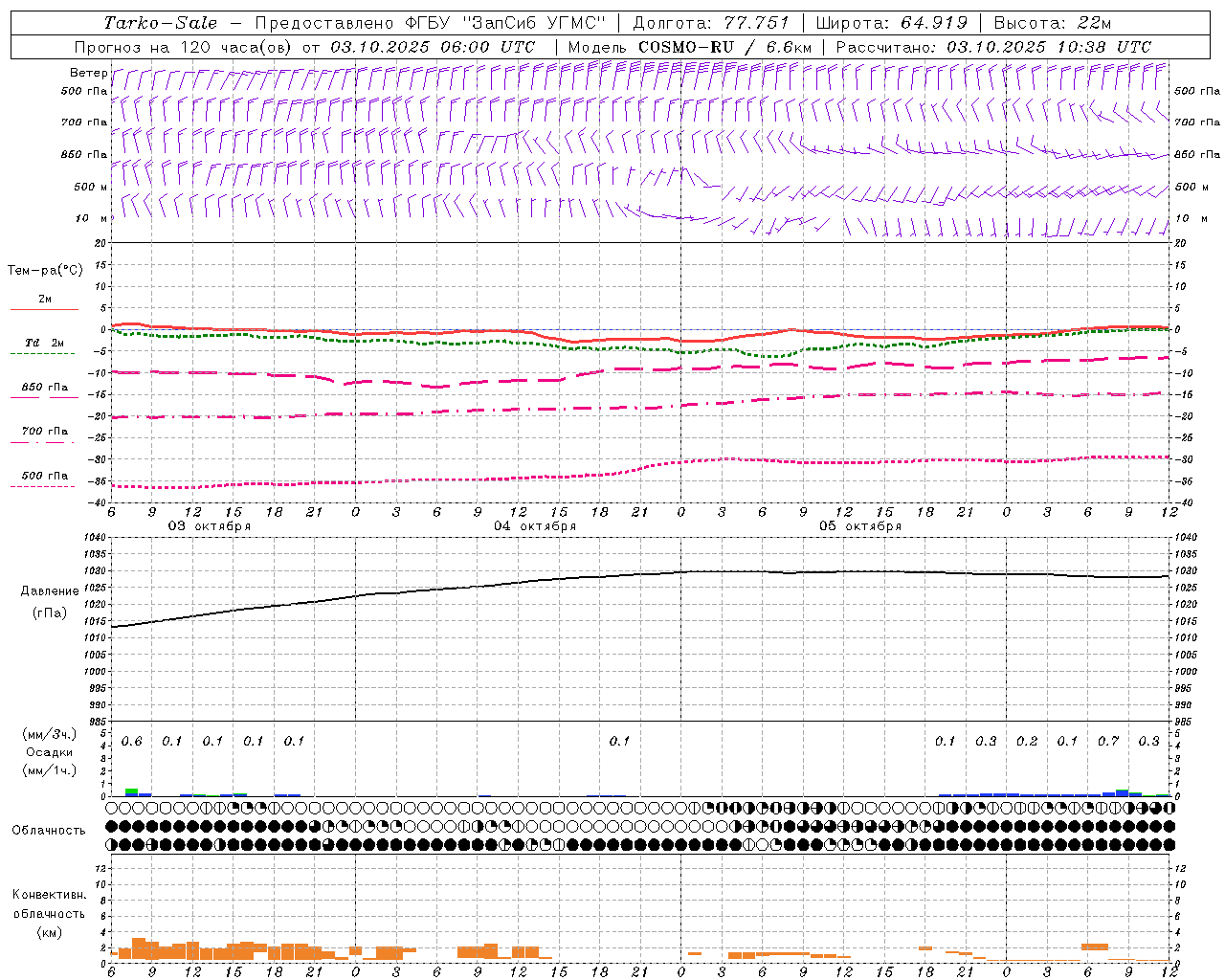Click the solid red 2м legend line

click(x=44, y=310)
